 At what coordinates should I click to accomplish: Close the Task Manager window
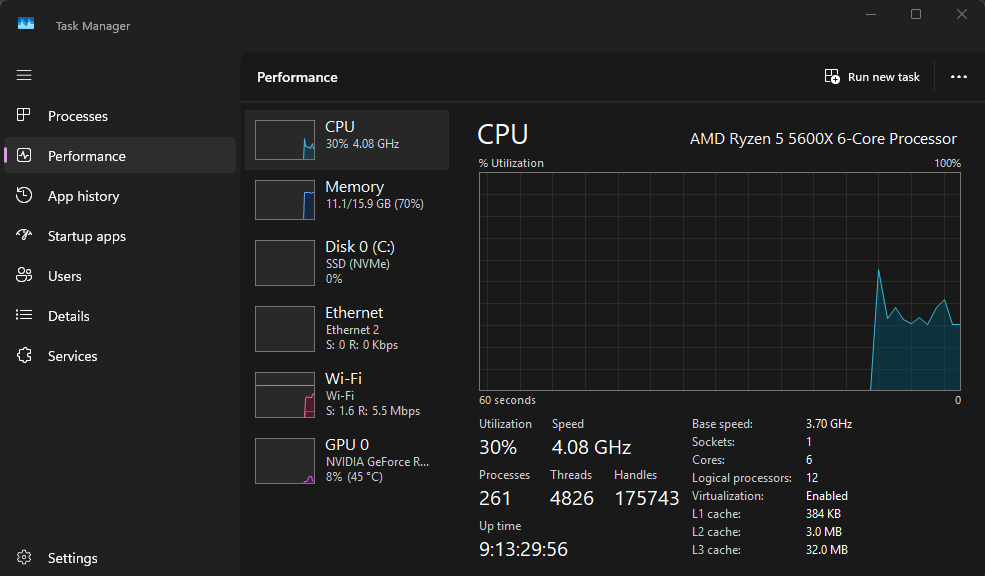[x=962, y=14]
